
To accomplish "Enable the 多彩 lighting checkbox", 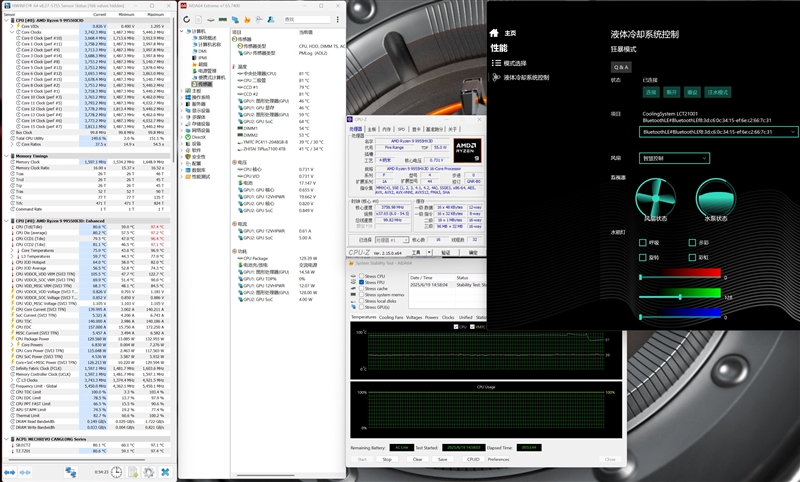I will pos(692,241).
